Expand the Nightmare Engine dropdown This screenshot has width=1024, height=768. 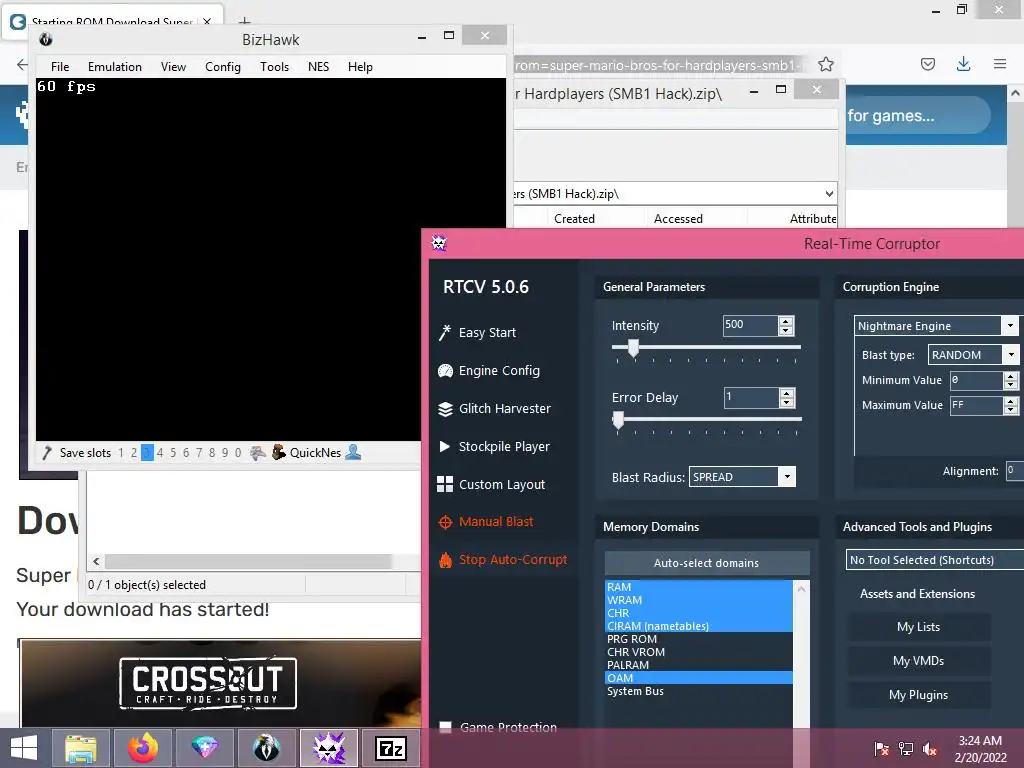pyautogui.click(x=1010, y=325)
